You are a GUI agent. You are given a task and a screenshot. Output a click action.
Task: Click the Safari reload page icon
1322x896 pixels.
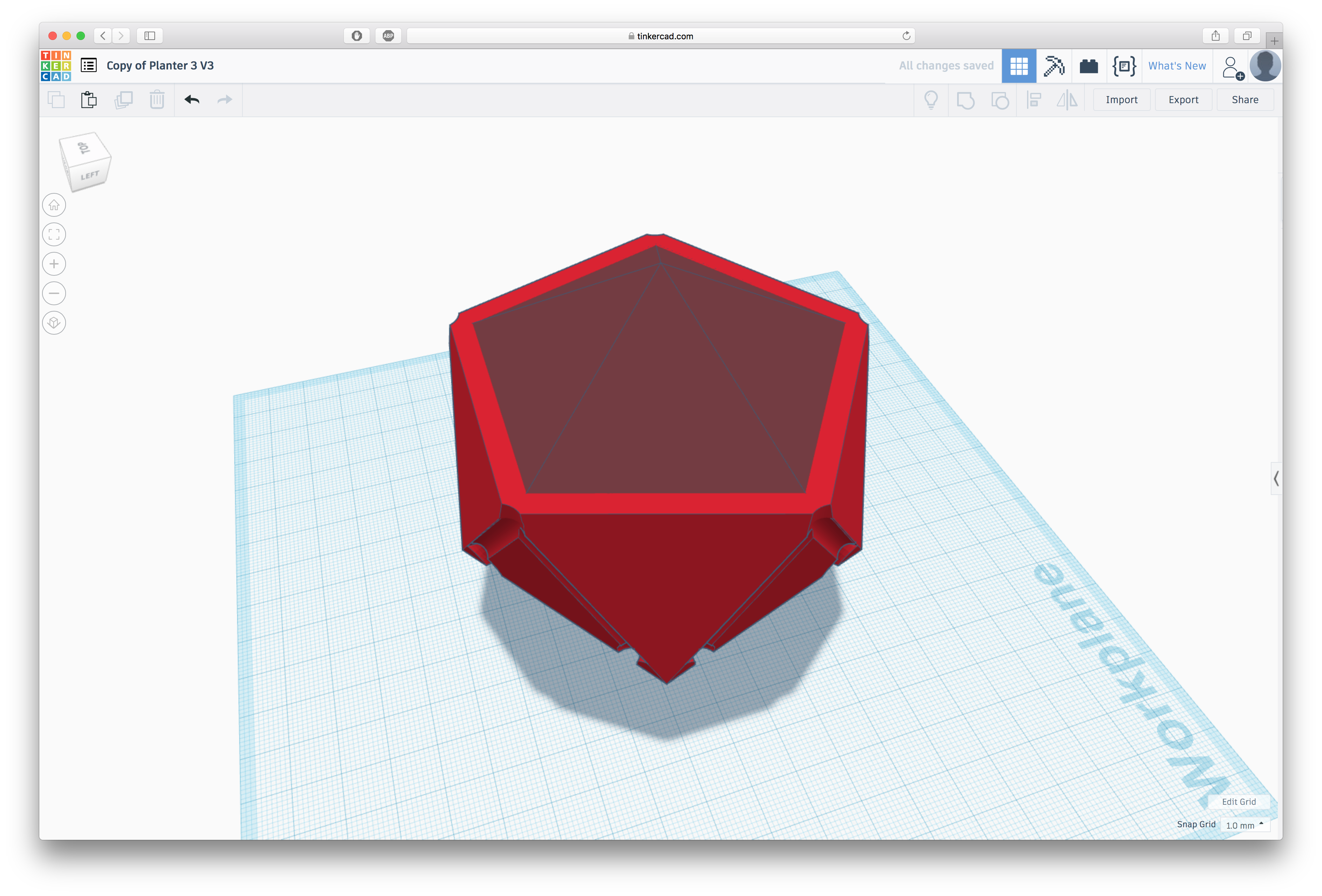point(906,36)
